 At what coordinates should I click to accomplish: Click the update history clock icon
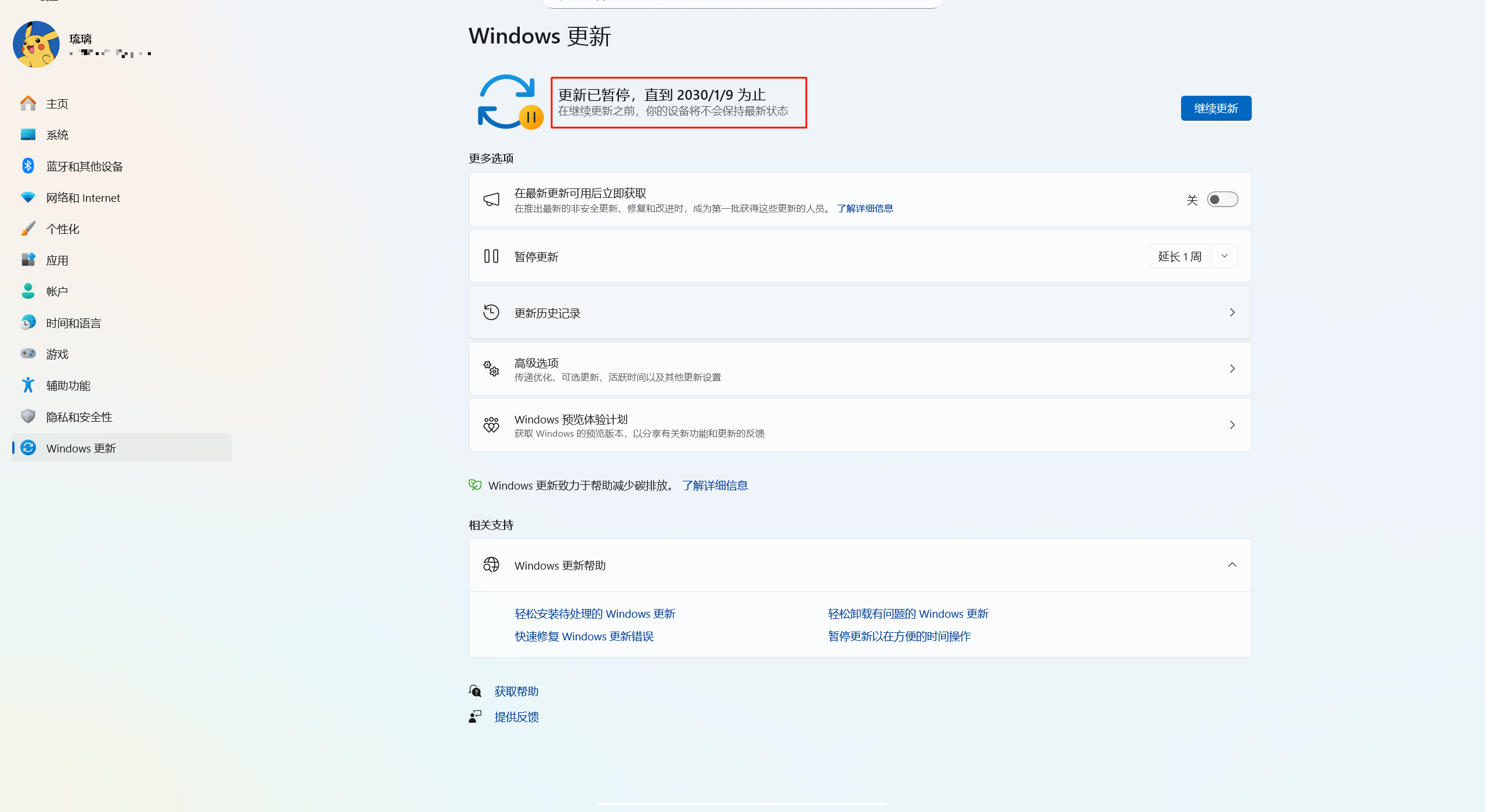tap(491, 313)
